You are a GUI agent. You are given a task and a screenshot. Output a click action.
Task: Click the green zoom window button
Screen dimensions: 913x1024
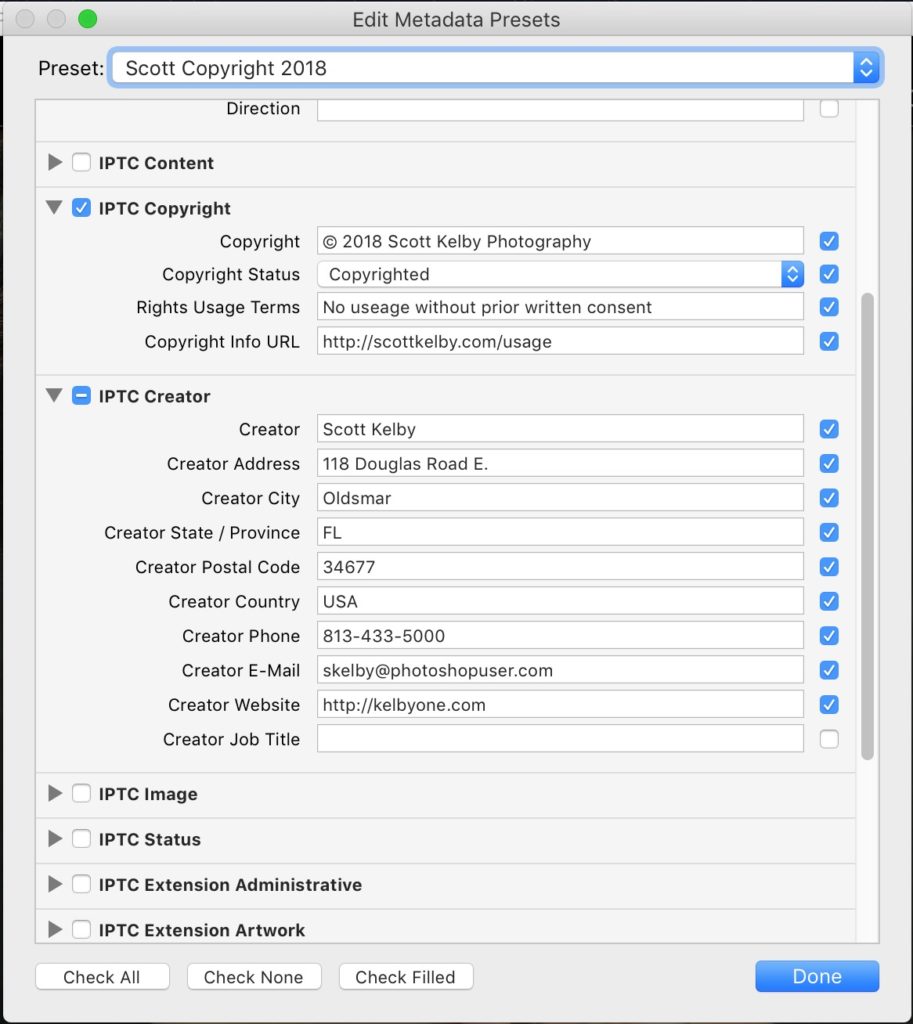coord(88,19)
